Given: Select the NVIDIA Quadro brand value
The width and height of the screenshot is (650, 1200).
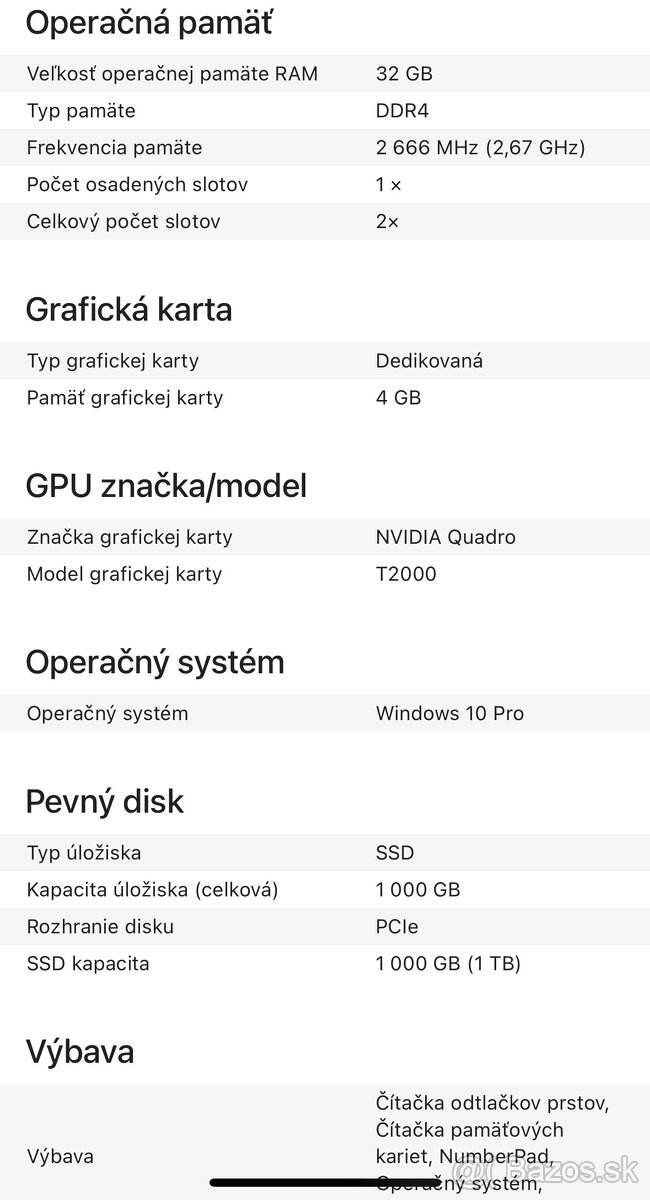Looking at the screenshot, I should [445, 537].
